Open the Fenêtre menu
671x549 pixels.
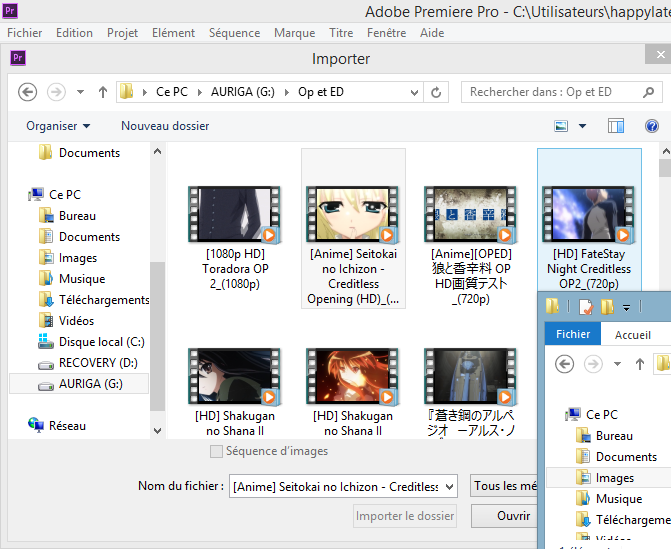pos(386,33)
